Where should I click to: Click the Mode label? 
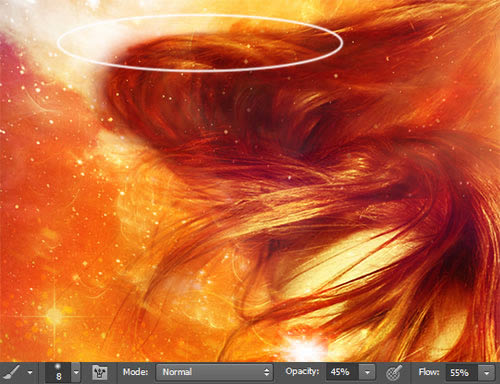135,372
